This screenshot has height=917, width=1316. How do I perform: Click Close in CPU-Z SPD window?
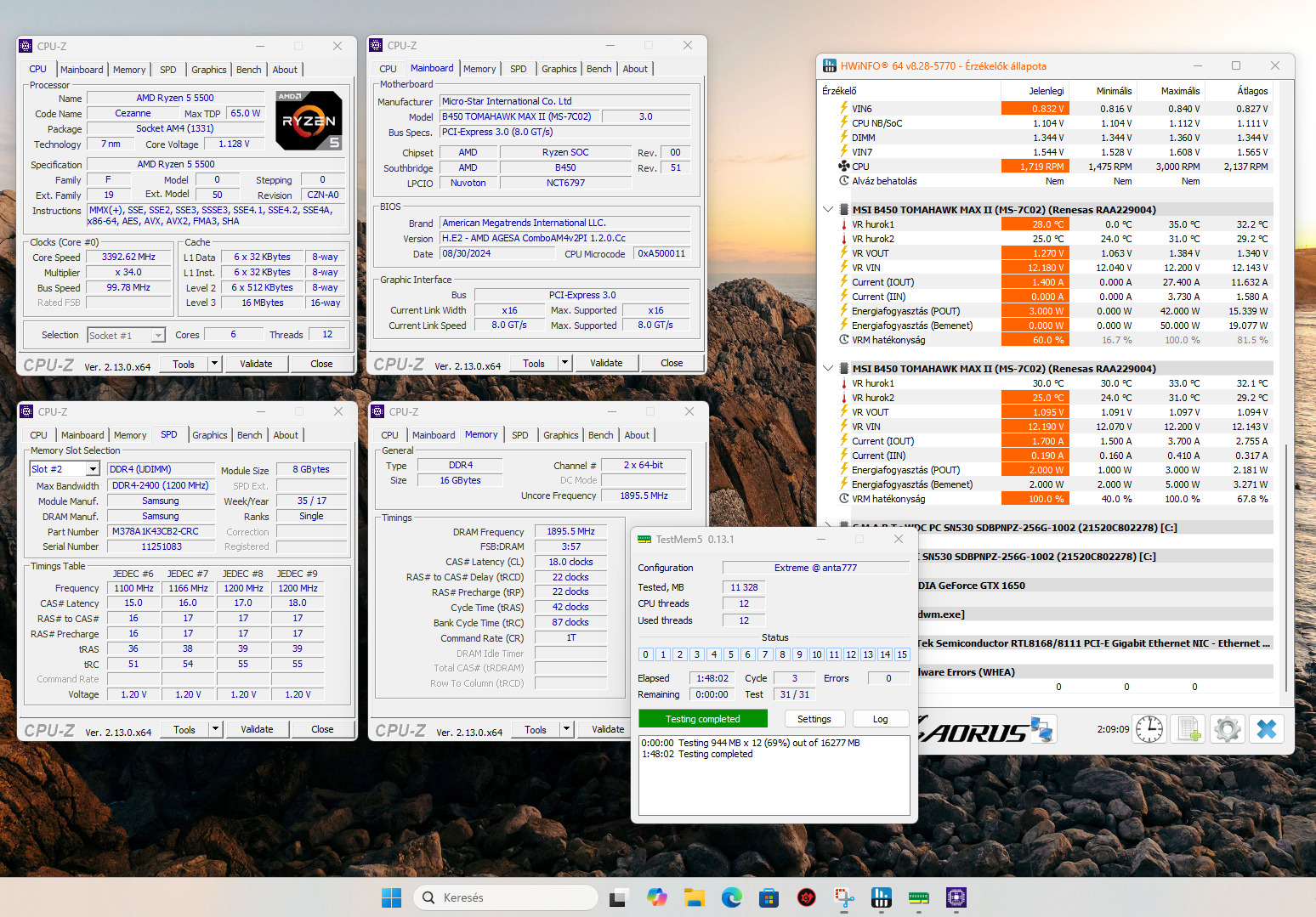click(x=322, y=729)
